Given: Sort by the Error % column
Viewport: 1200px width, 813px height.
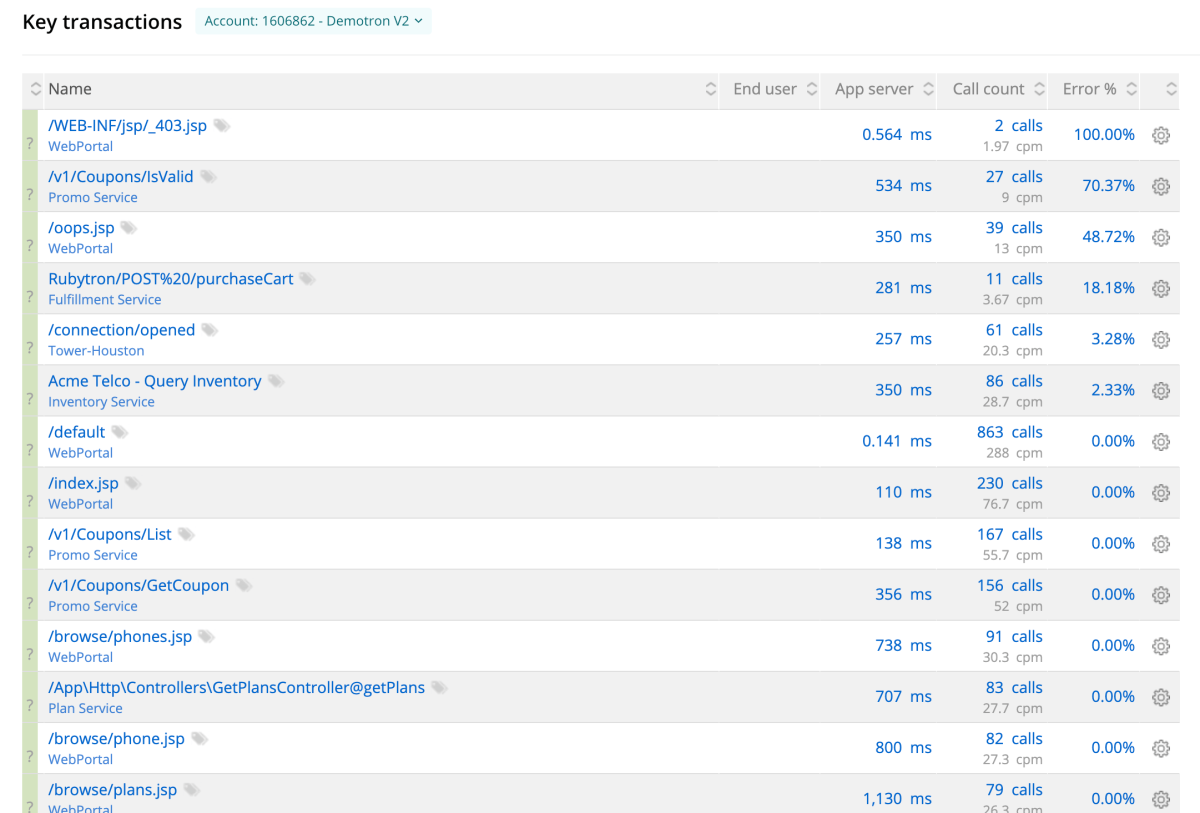Looking at the screenshot, I should coord(1089,89).
